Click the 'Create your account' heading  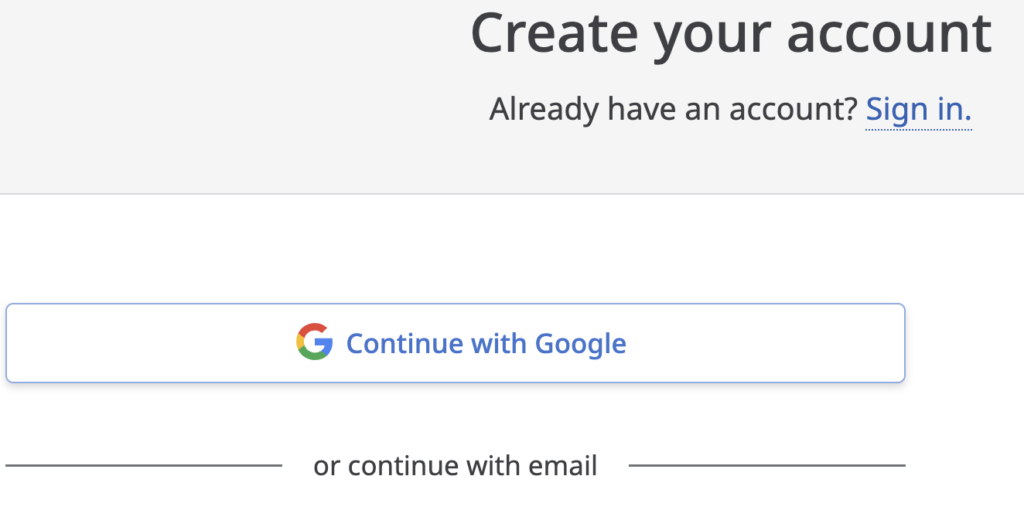(730, 33)
